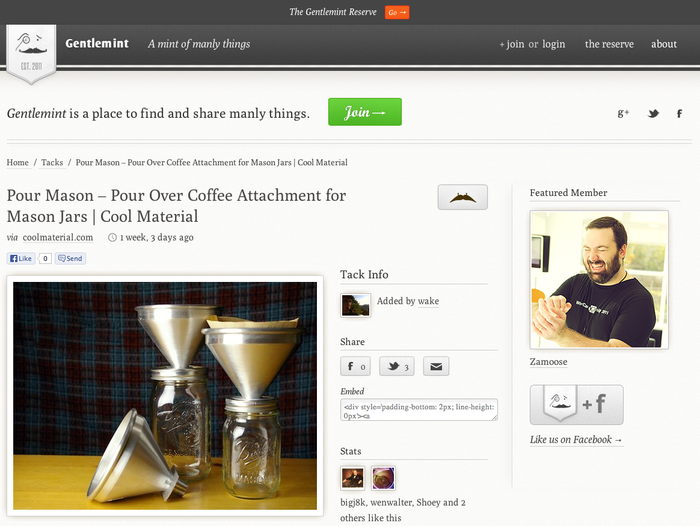The width and height of the screenshot is (700, 526).
Task: Click the Facebook Send button
Action: (70, 258)
